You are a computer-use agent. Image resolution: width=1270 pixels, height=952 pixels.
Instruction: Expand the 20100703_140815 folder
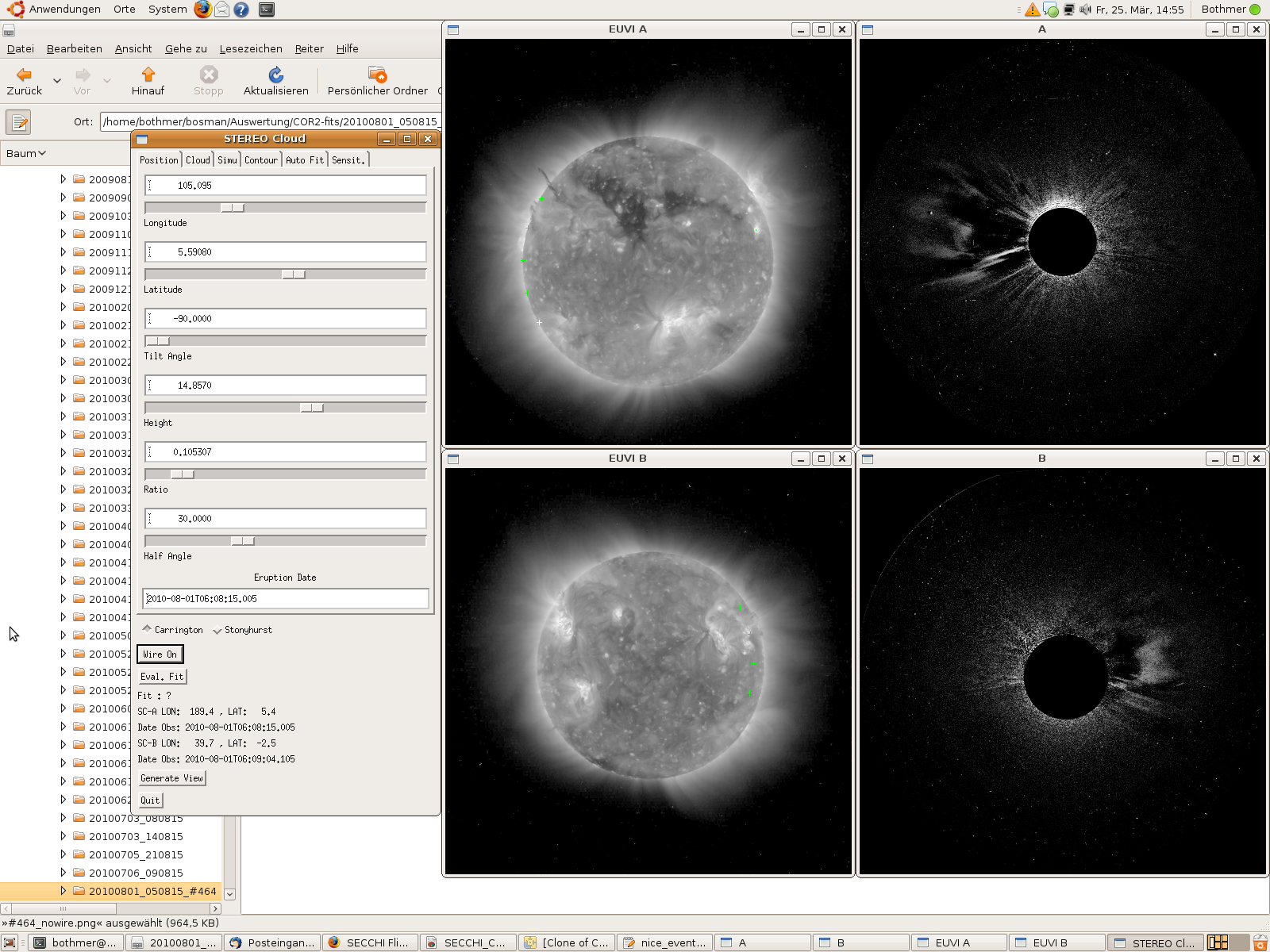tap(63, 836)
